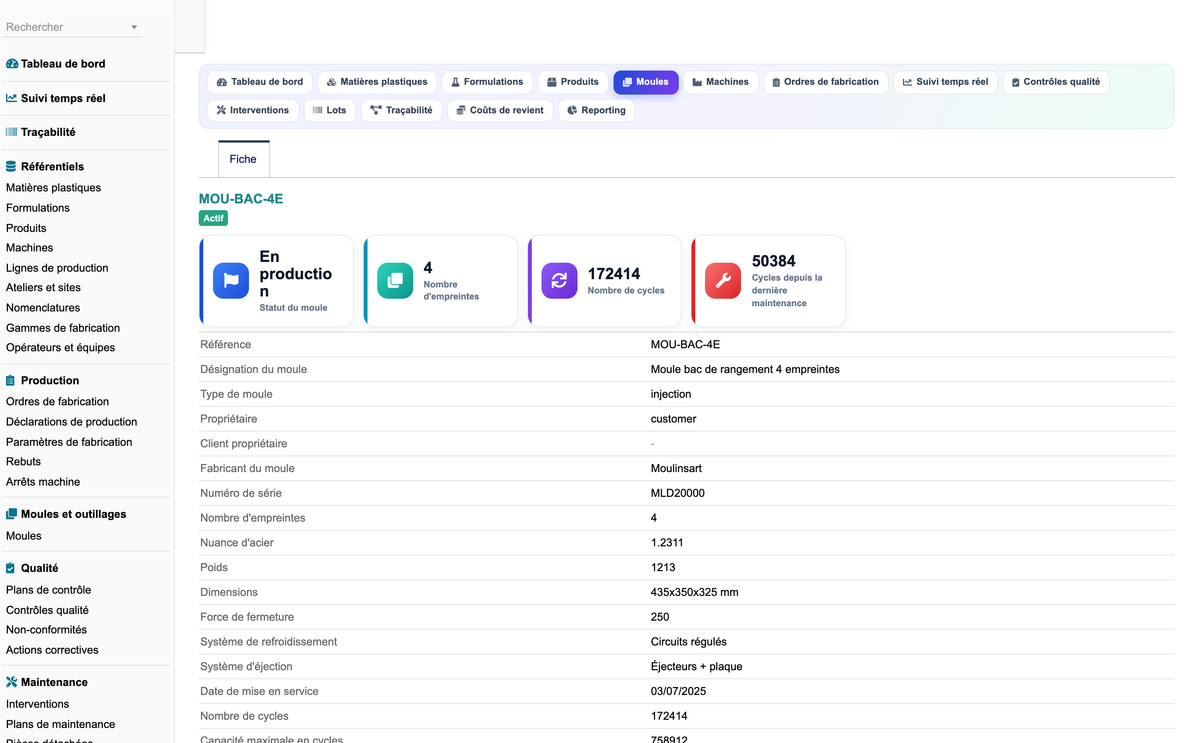Image resolution: width=1200 pixels, height=743 pixels.
Task: Click the database icon beside Référentiels
Action: [11, 167]
